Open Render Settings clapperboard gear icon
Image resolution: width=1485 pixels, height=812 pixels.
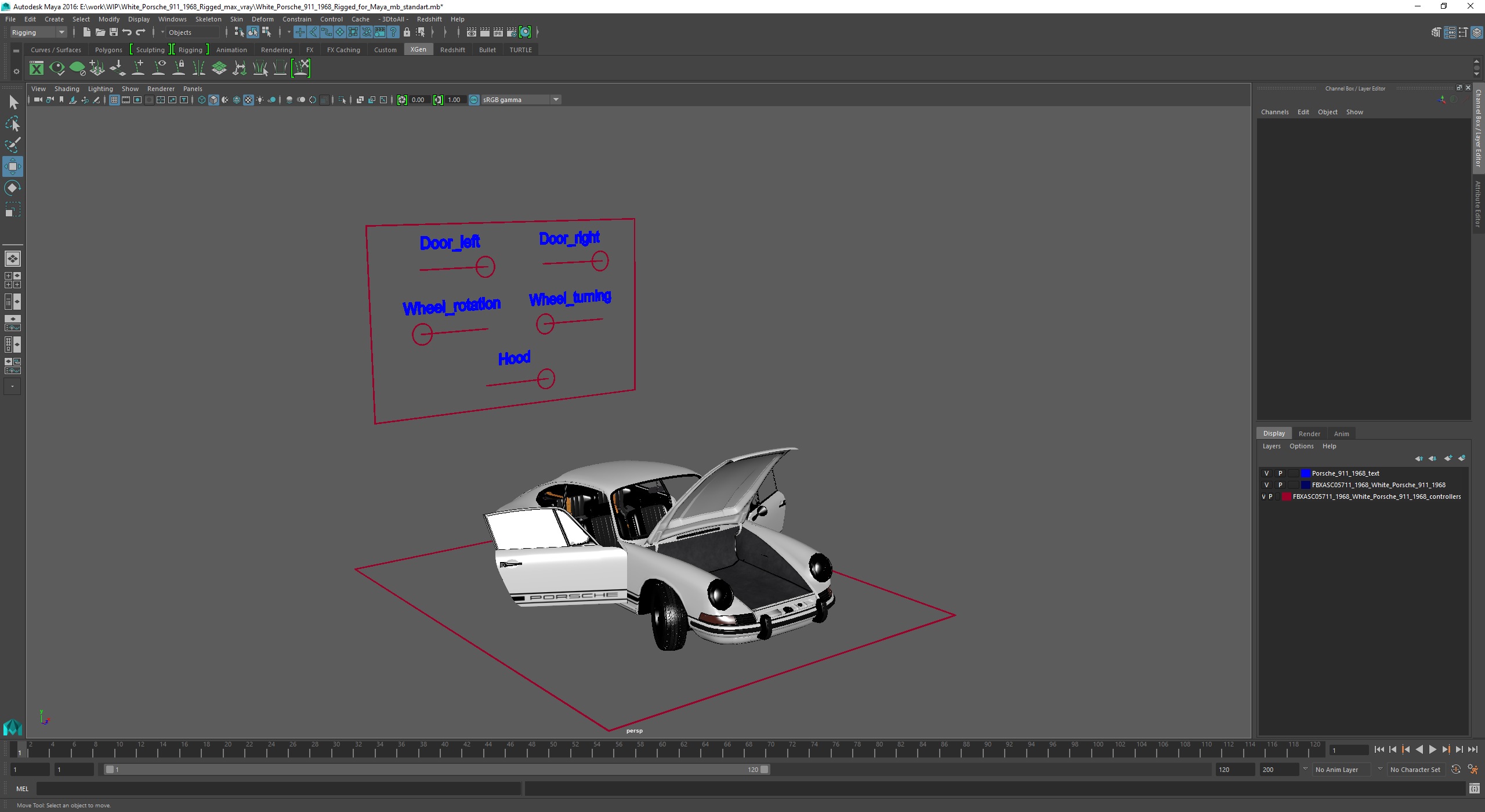pyautogui.click(x=511, y=32)
